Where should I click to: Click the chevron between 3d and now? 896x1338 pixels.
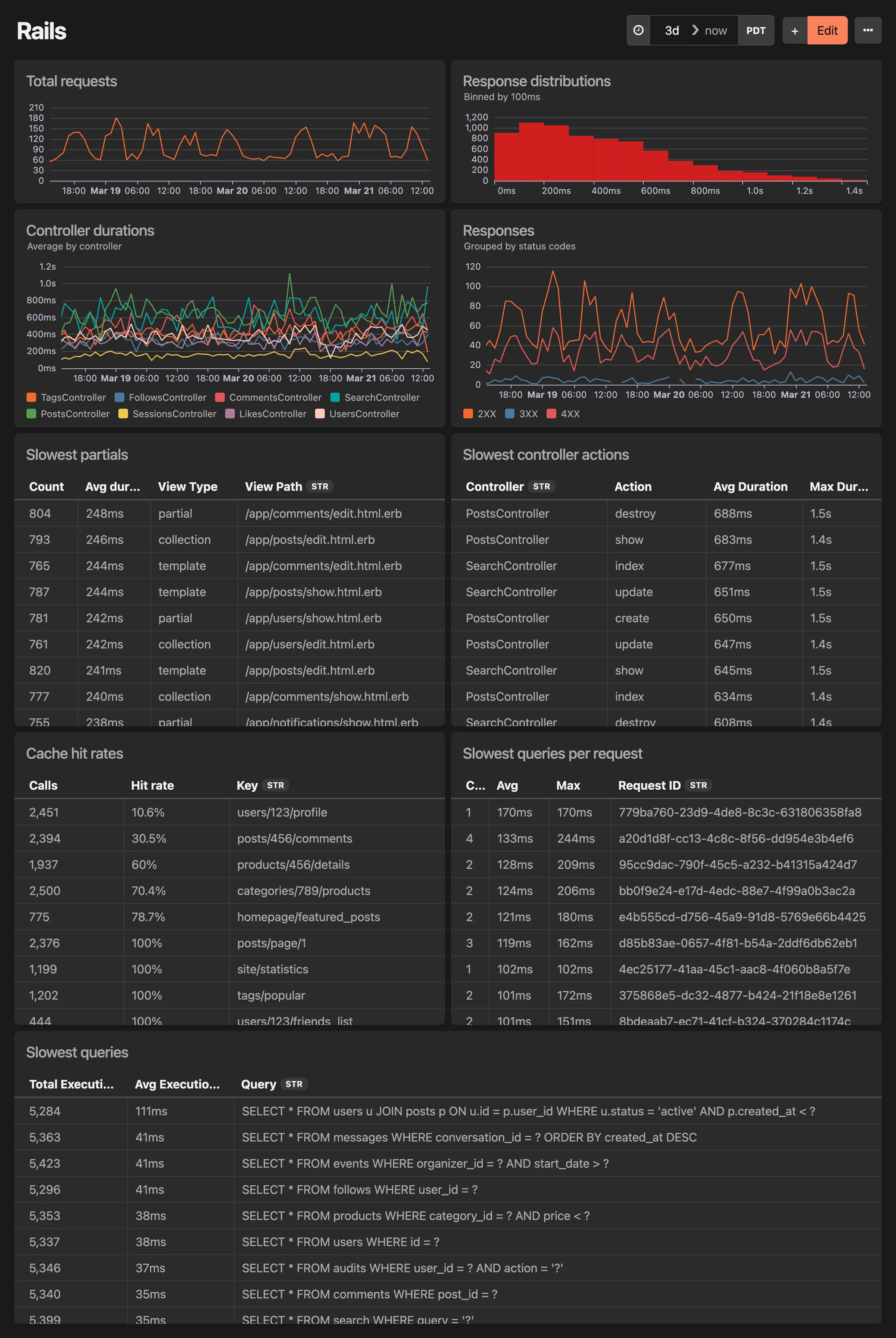pos(695,30)
